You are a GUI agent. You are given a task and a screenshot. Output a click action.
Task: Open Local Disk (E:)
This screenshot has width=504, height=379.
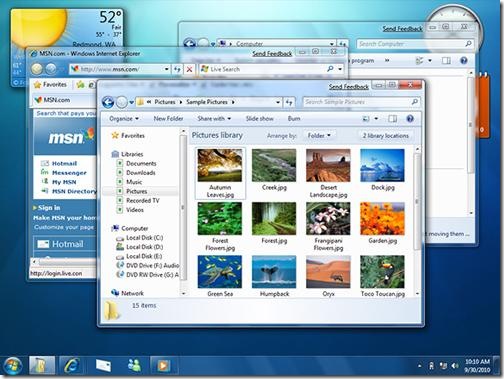coord(139,257)
